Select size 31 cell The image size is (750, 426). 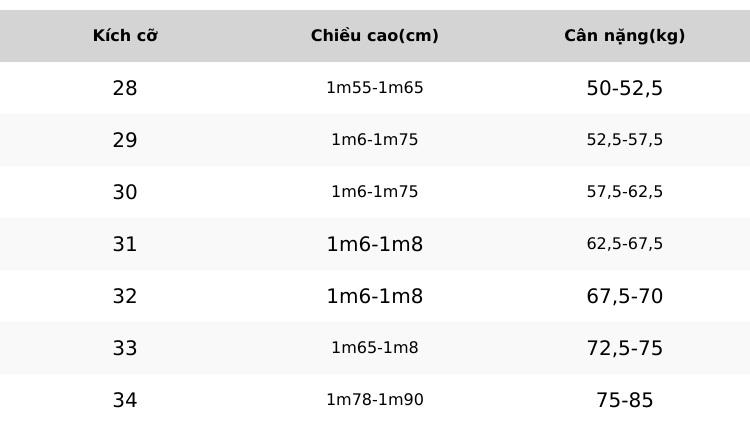(x=125, y=244)
